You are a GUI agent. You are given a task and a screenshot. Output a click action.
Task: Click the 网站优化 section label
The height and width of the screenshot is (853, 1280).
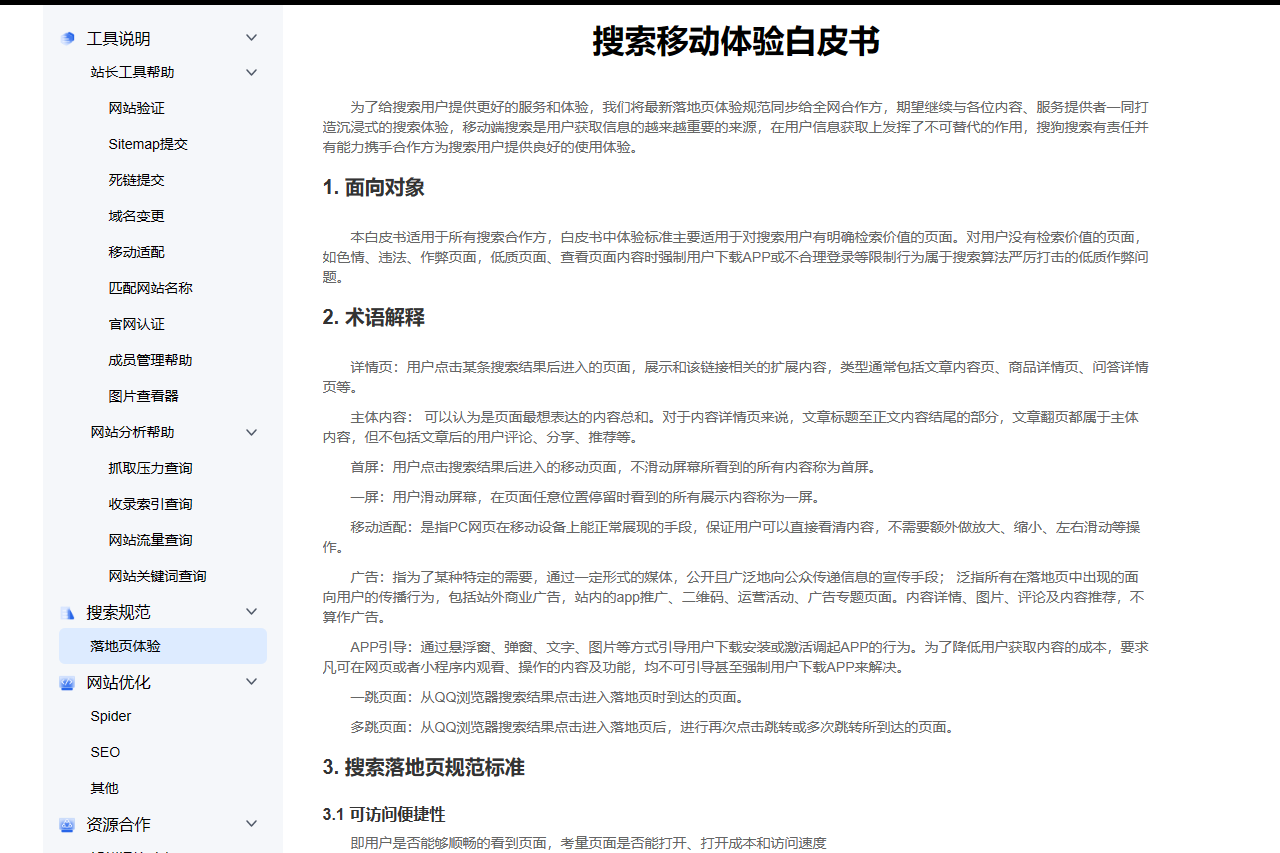(x=119, y=683)
